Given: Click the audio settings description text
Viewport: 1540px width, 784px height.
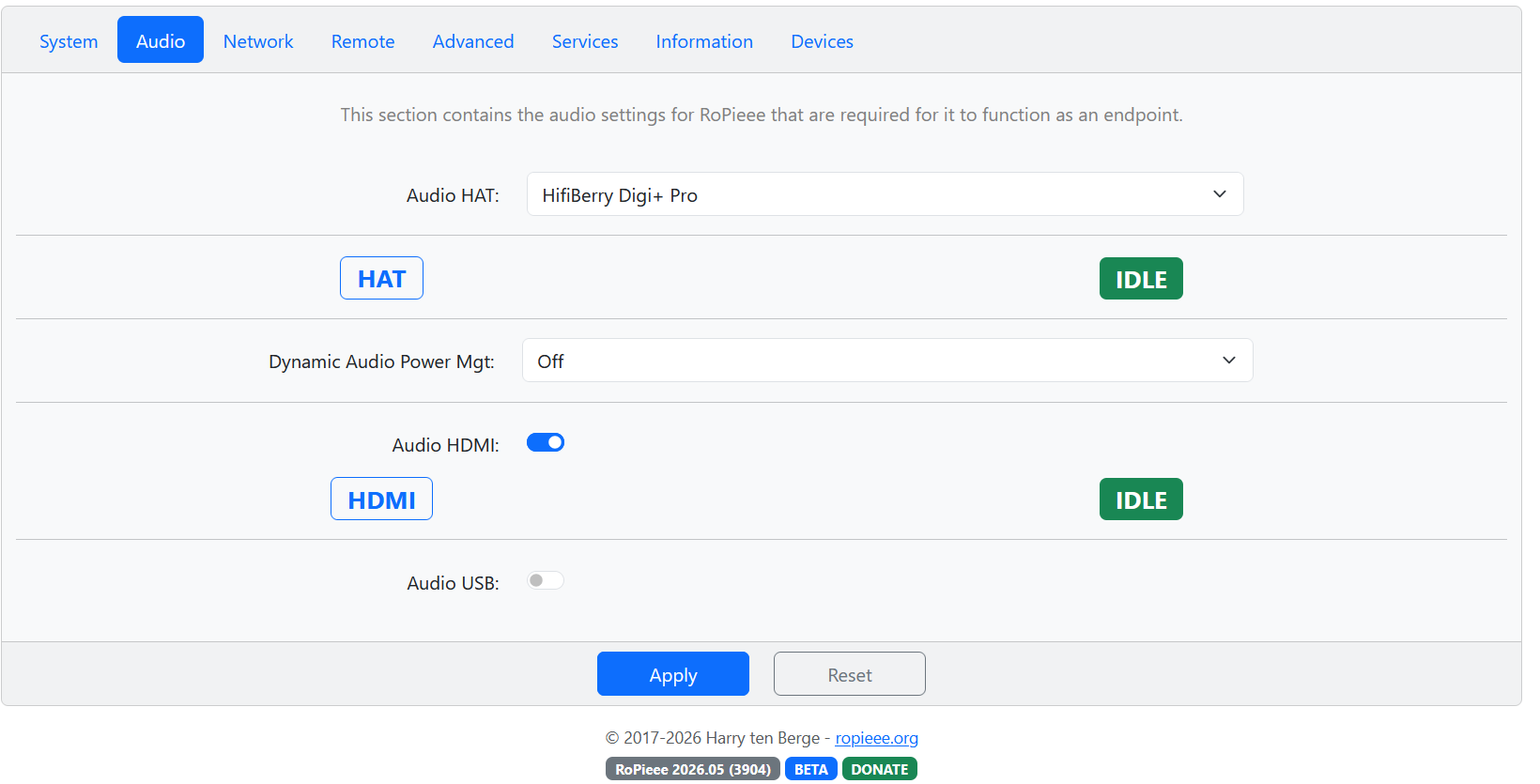Looking at the screenshot, I should (x=762, y=115).
